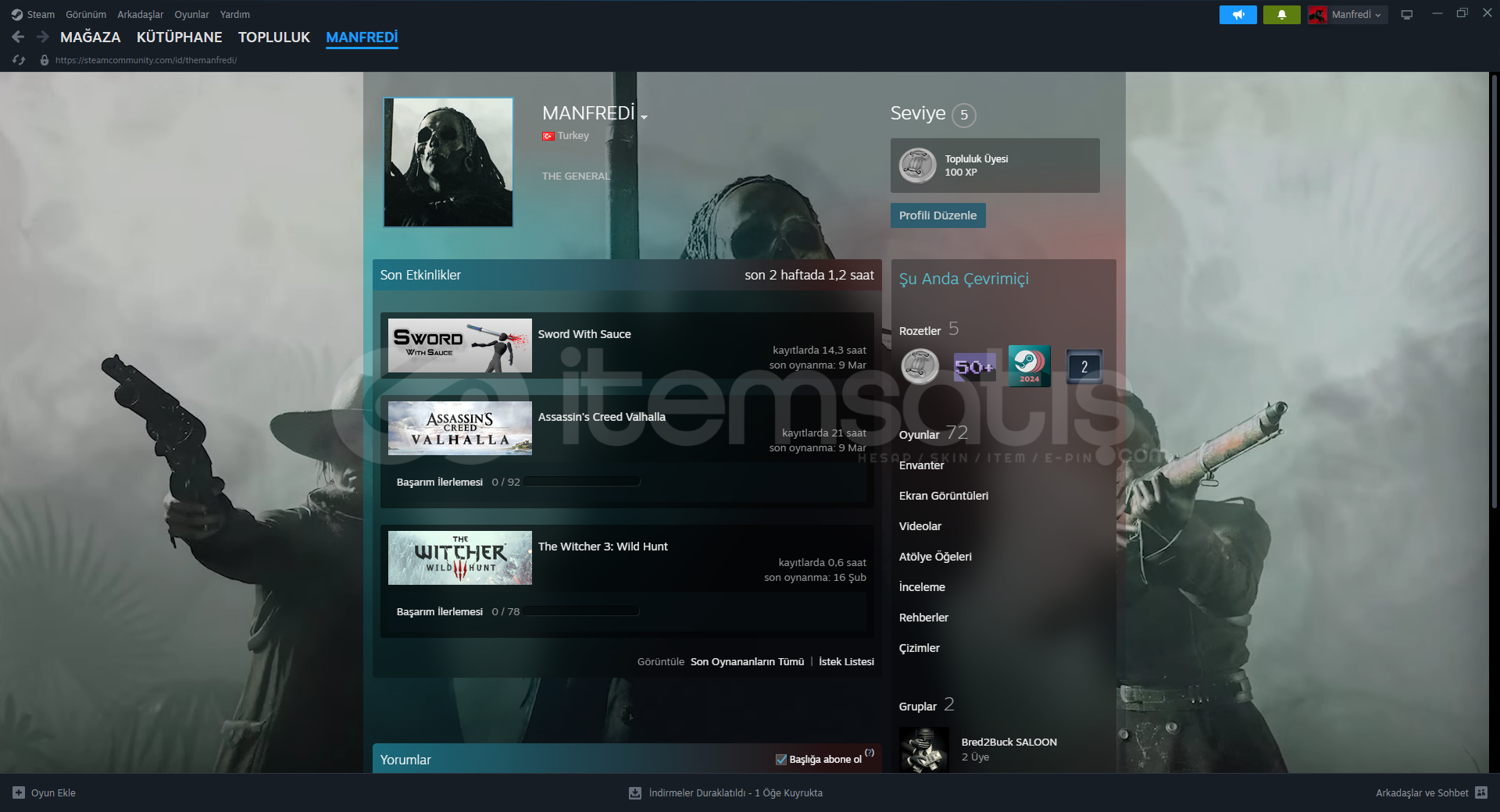
Task: Open the Arkadaşlar menu
Action: pos(141,14)
